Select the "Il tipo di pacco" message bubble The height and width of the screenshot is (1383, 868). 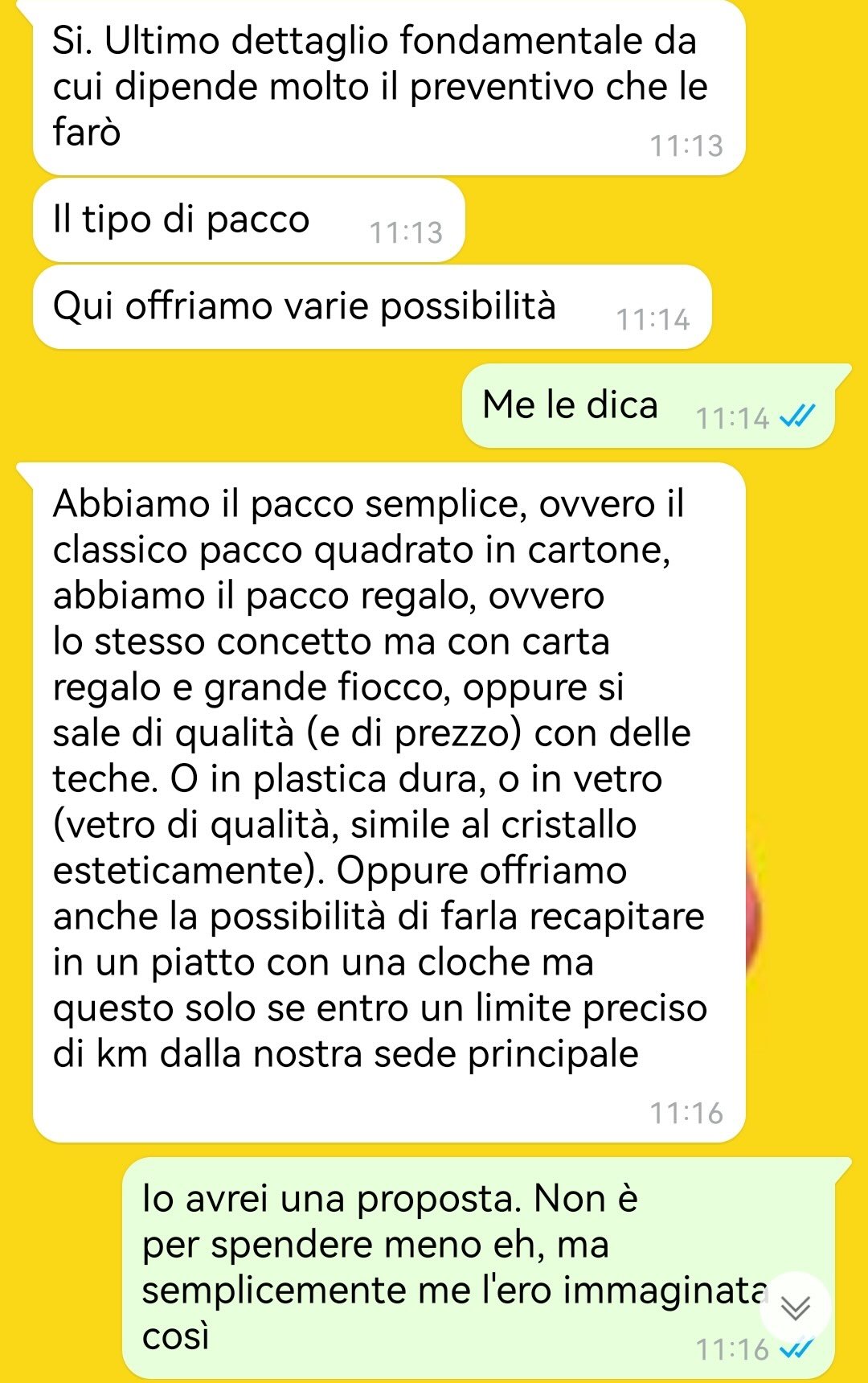tap(249, 220)
